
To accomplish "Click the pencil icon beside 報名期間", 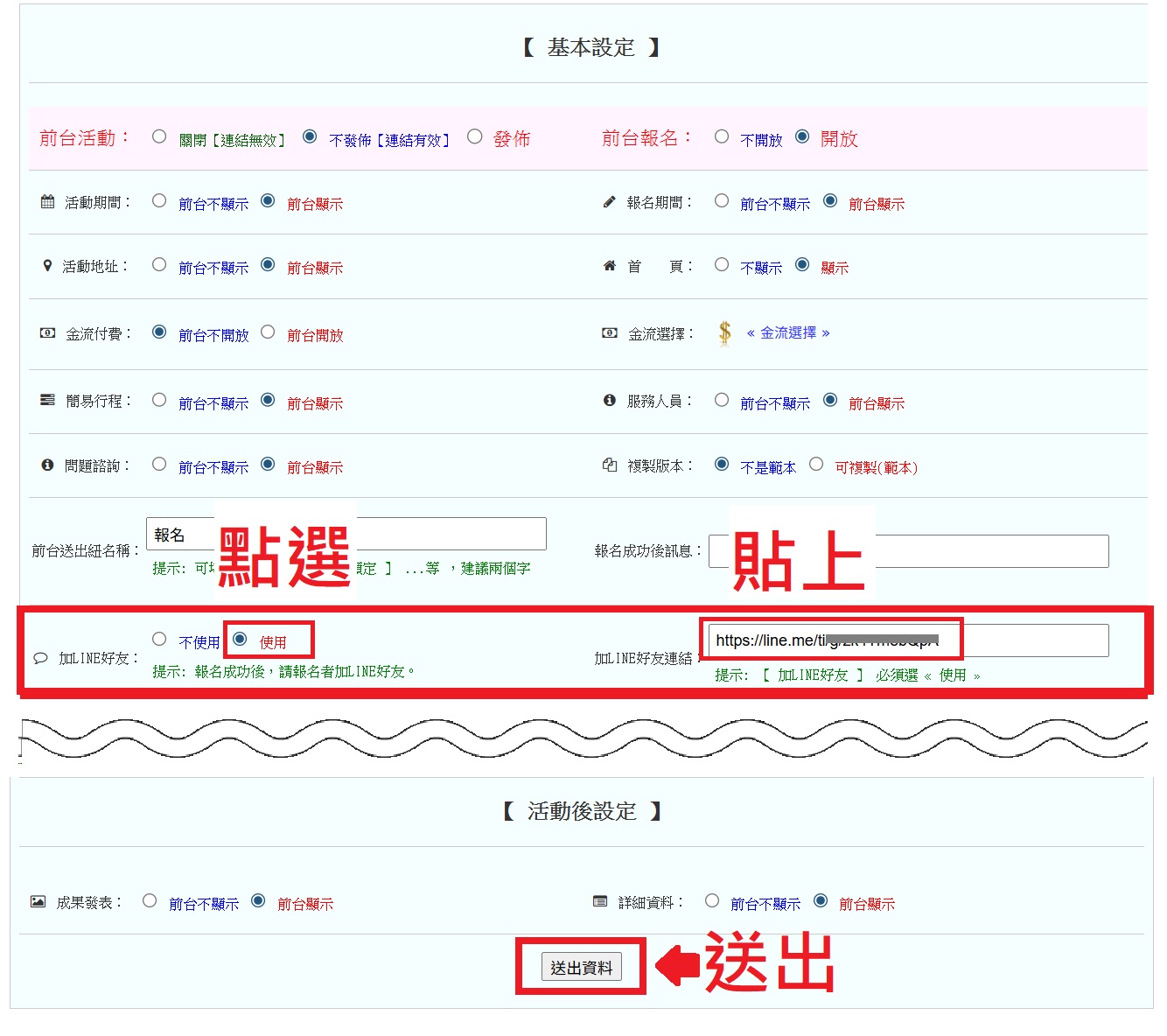I will [x=609, y=202].
